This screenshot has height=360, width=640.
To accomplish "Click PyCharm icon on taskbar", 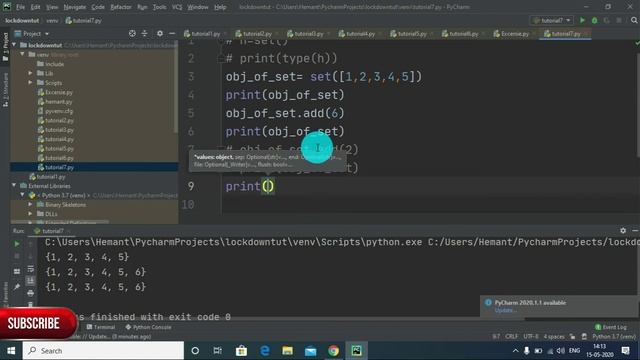I will click(356, 351).
